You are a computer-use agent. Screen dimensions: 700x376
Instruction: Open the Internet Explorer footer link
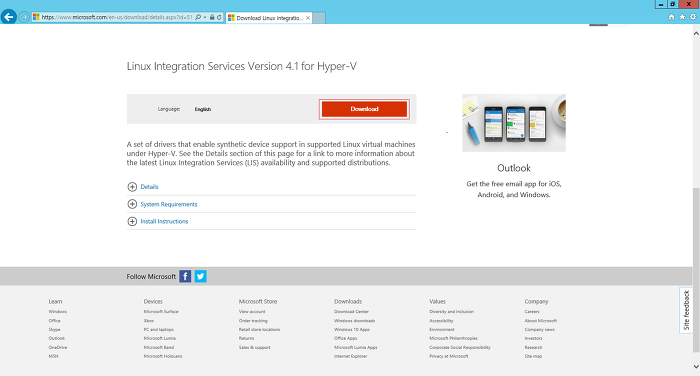(x=350, y=356)
